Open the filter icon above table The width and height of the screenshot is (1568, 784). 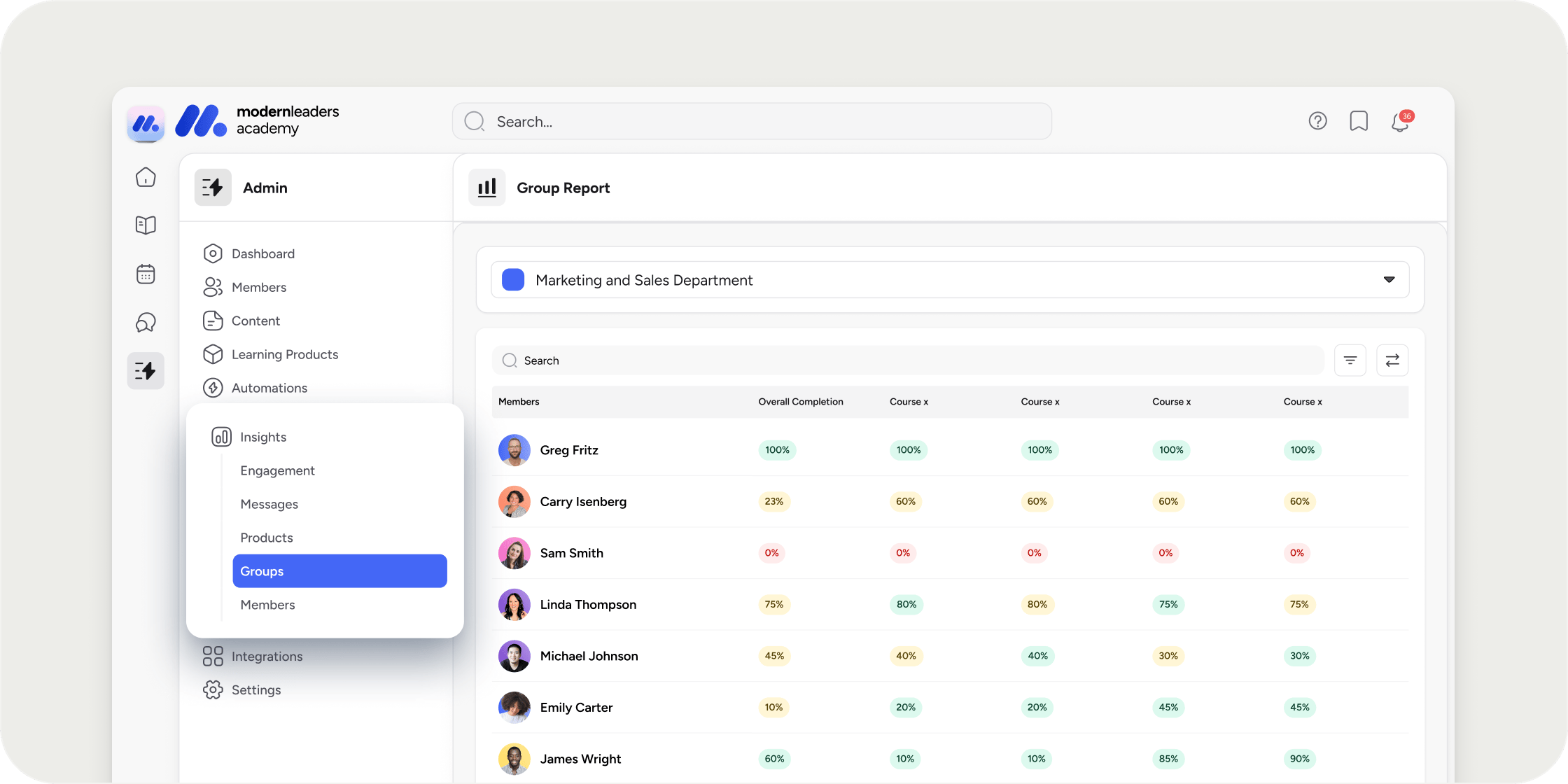(x=1350, y=360)
